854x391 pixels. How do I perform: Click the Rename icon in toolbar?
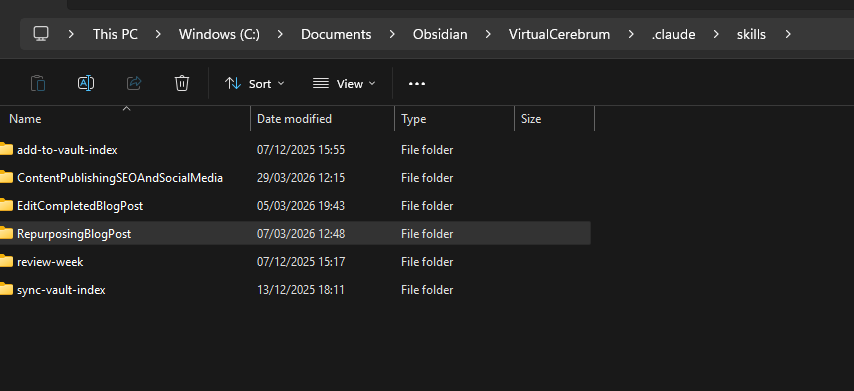(86, 83)
